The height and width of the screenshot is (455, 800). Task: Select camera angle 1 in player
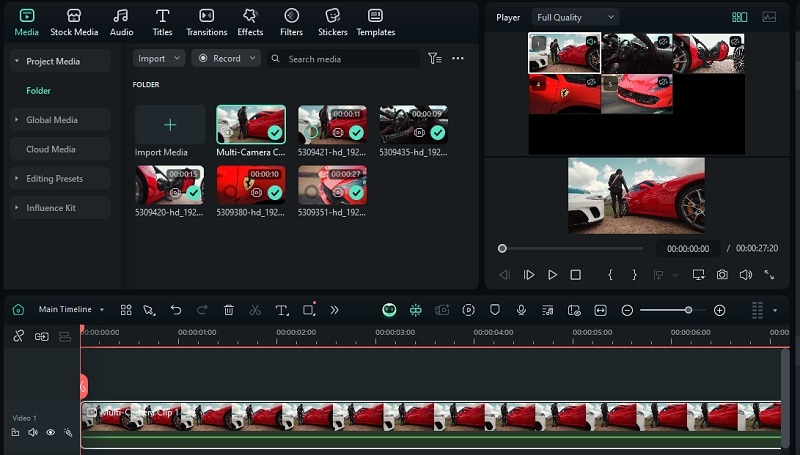point(564,53)
